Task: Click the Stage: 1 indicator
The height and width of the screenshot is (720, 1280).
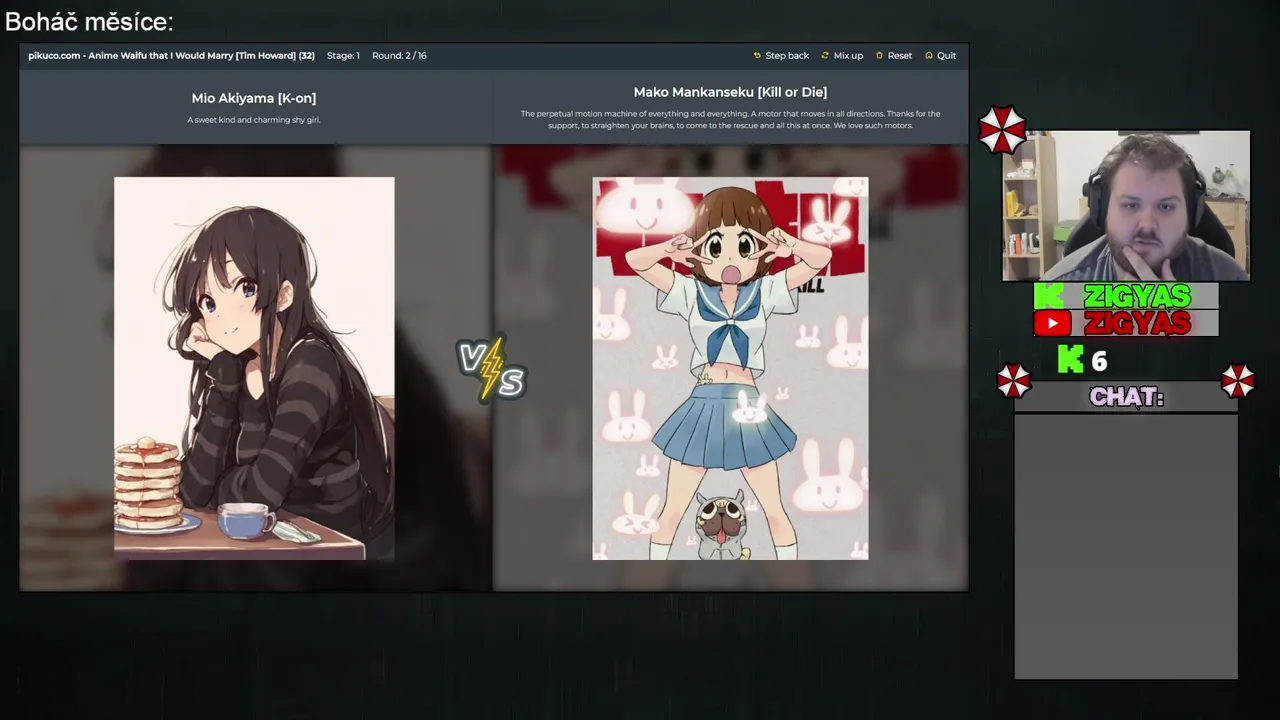Action: tap(343, 55)
